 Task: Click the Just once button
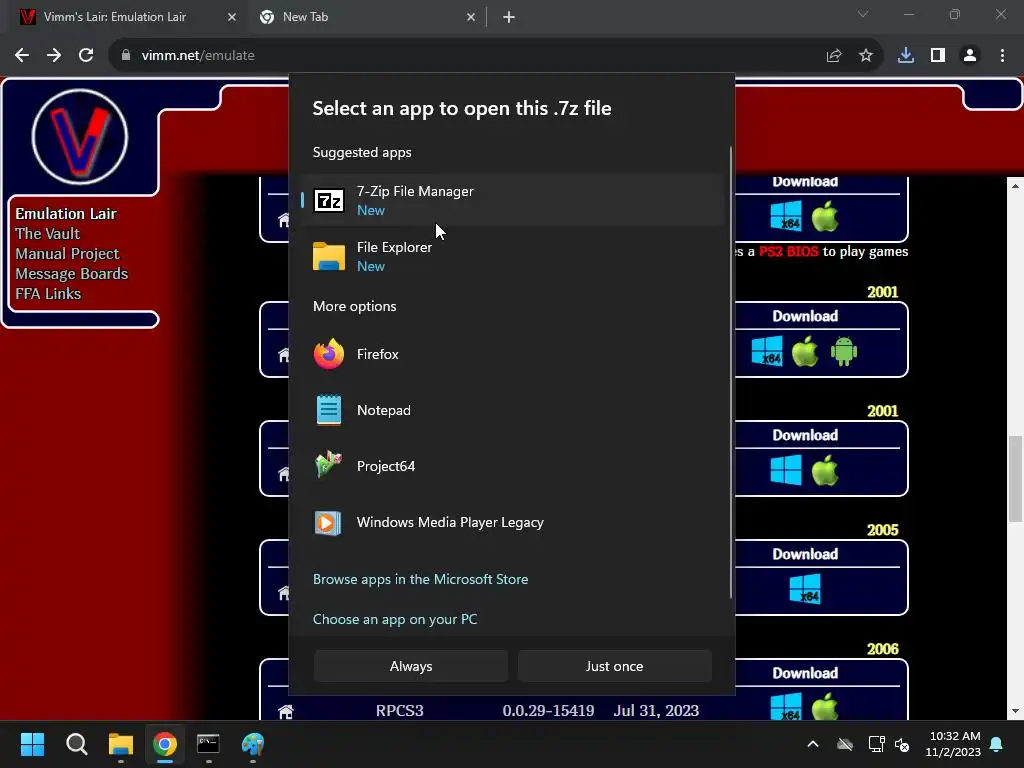(x=615, y=666)
